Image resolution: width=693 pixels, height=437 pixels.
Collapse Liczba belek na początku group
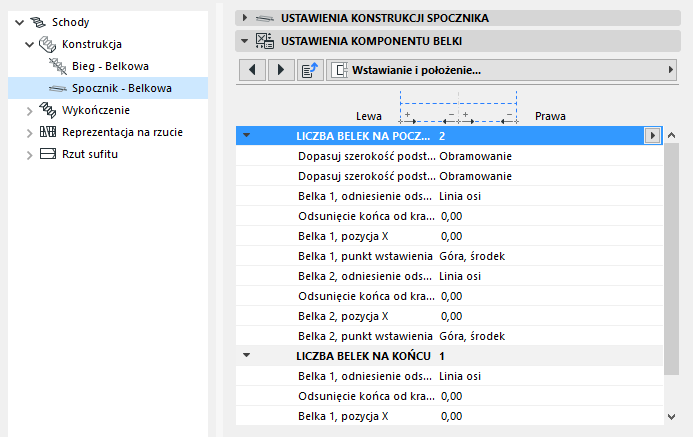(x=247, y=136)
